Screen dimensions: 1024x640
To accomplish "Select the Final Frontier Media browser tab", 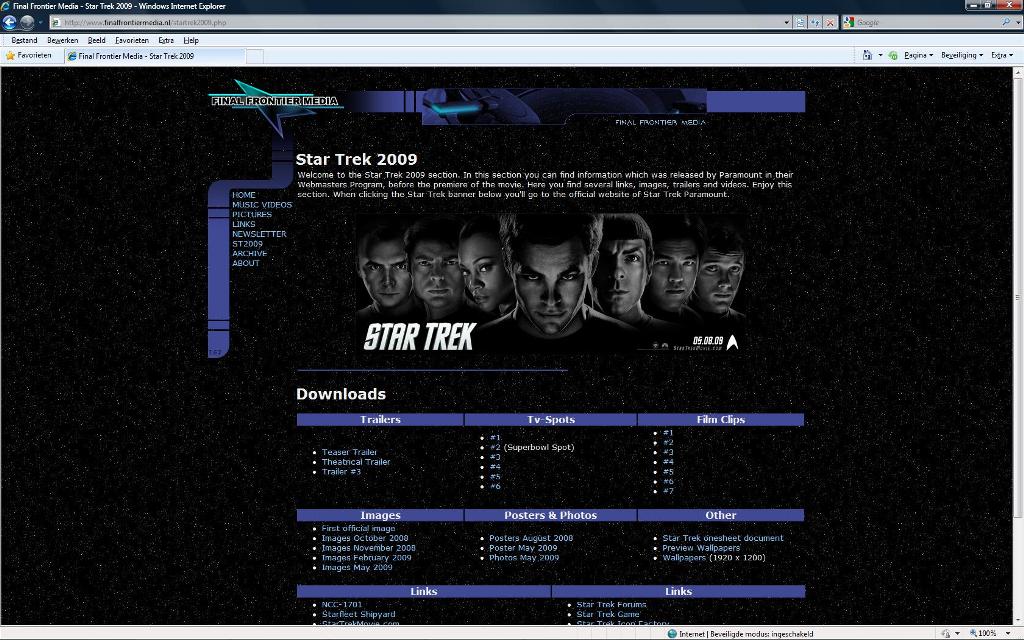I will [x=155, y=56].
